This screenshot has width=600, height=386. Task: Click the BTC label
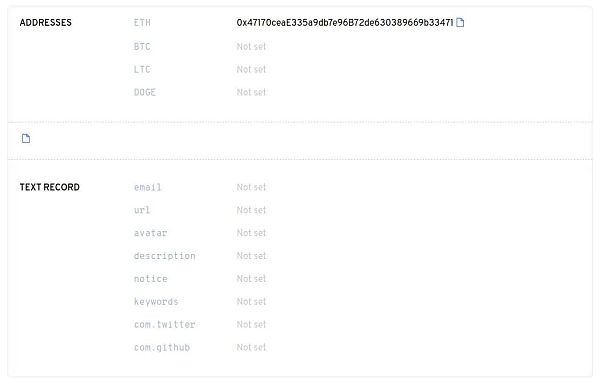[142, 47]
